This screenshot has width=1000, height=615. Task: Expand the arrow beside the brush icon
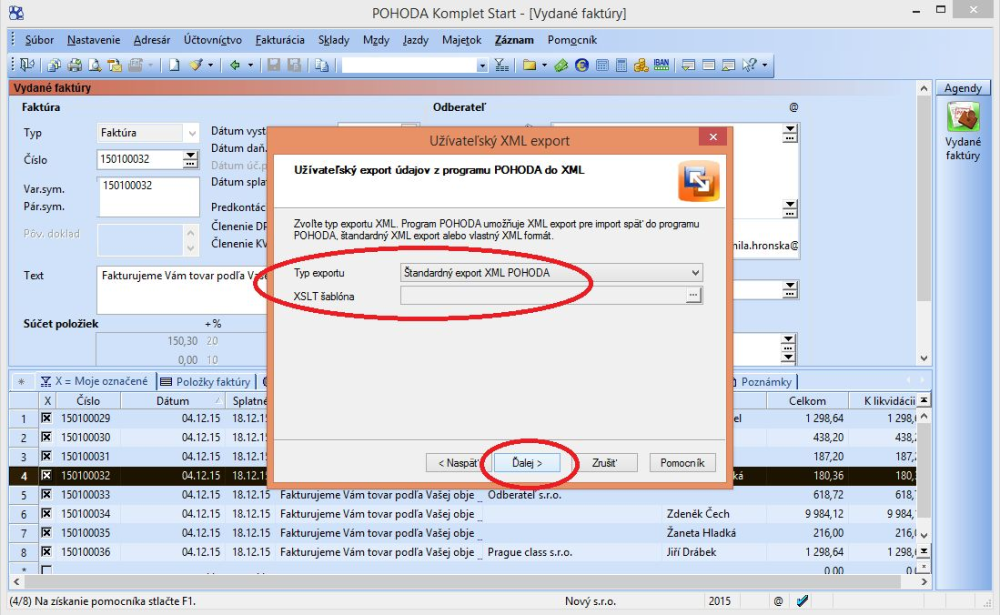(210, 65)
